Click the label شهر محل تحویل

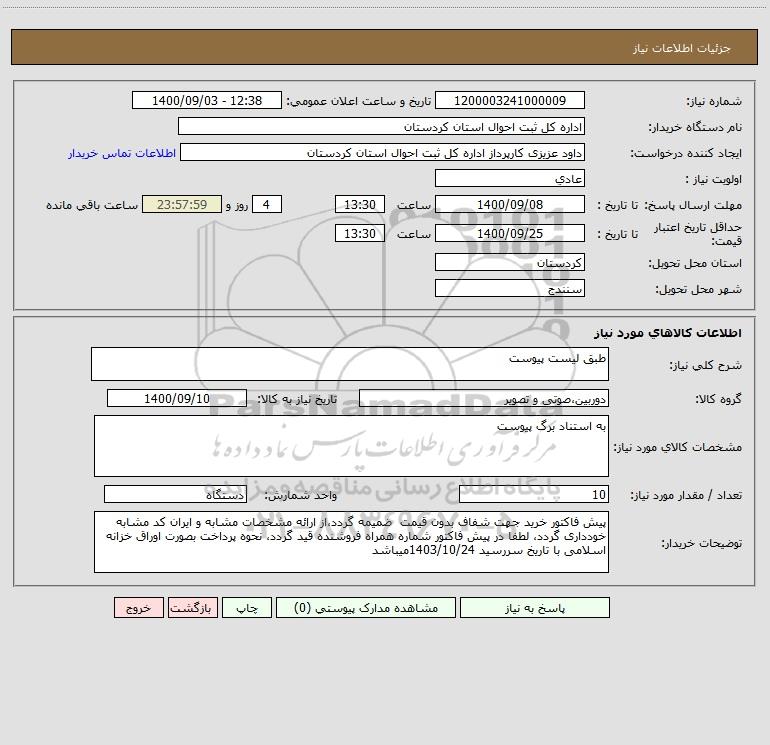point(699,289)
